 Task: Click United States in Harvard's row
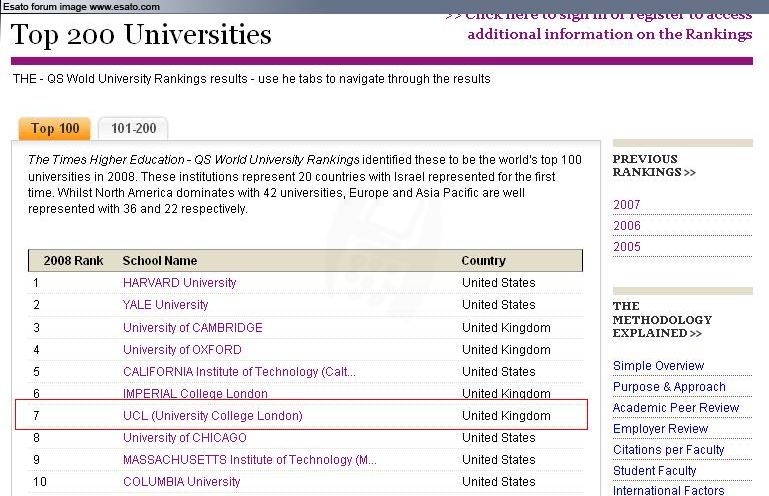pyautogui.click(x=498, y=283)
